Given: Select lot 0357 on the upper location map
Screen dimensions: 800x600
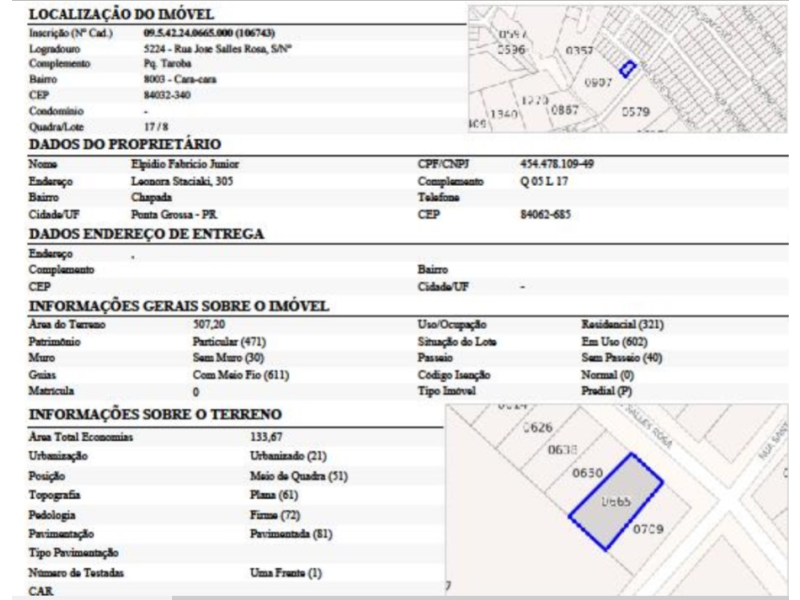Looking at the screenshot, I should tap(580, 50).
